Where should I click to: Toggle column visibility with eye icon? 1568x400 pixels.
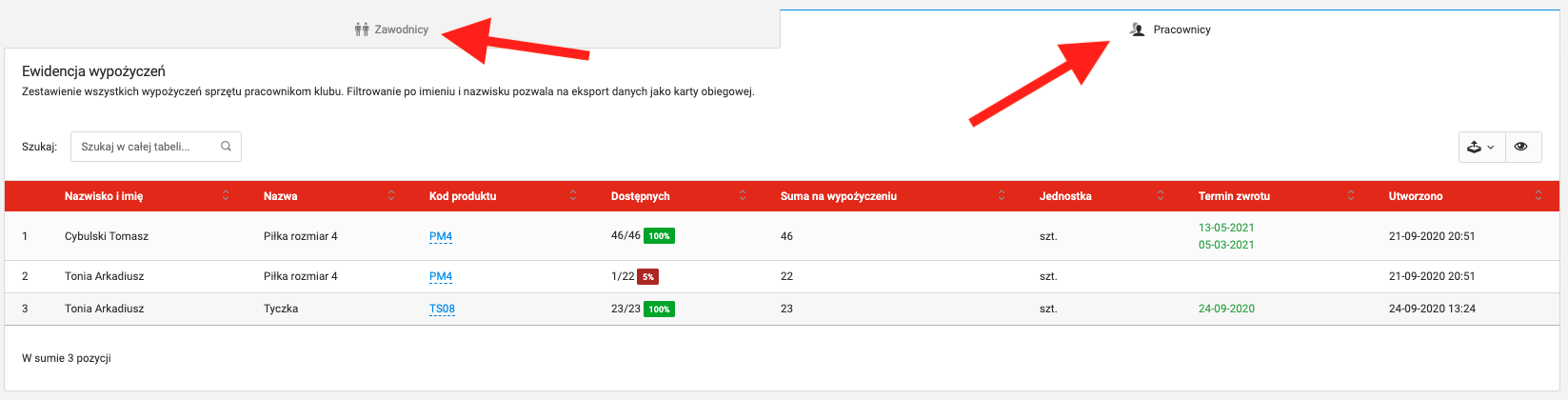1521,147
